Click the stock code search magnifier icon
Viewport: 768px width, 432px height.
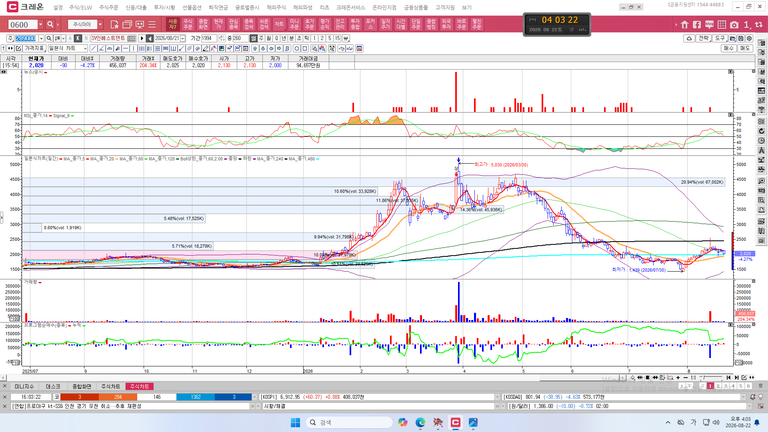click(49, 38)
